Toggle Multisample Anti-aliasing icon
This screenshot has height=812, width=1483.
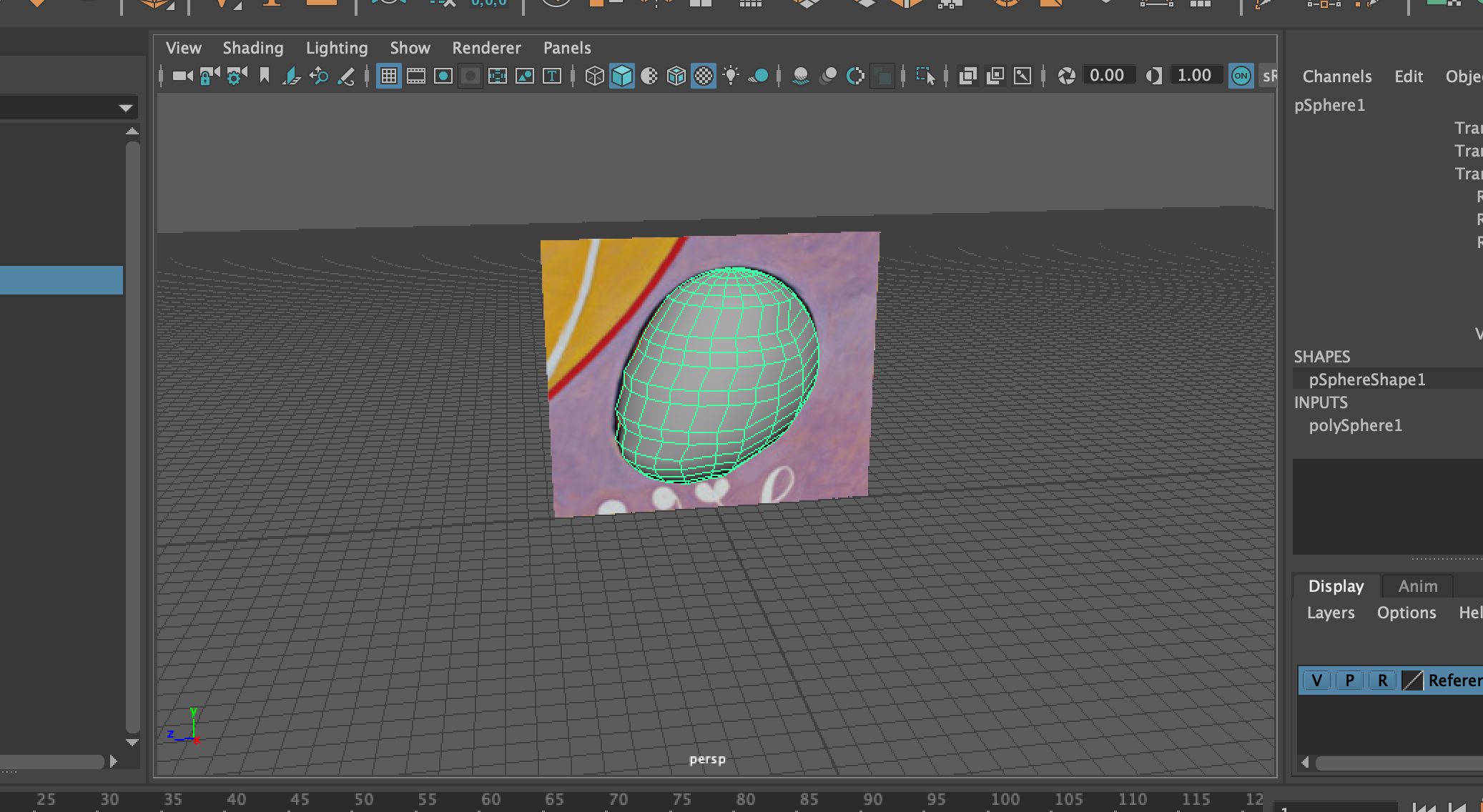(x=855, y=76)
